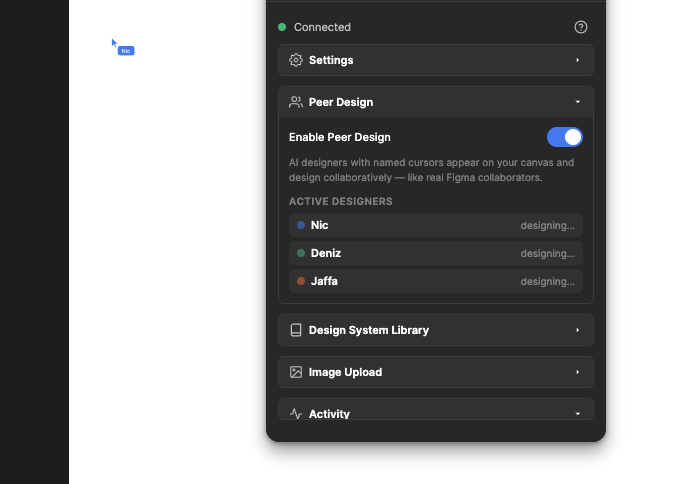Collapse the Activity section arrow

coord(578,414)
